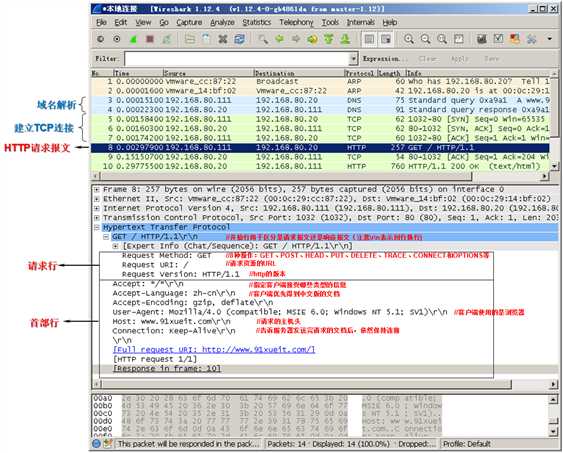Edit display filters from toolbar
Viewport: 563px width, 453px height.
tap(498, 39)
